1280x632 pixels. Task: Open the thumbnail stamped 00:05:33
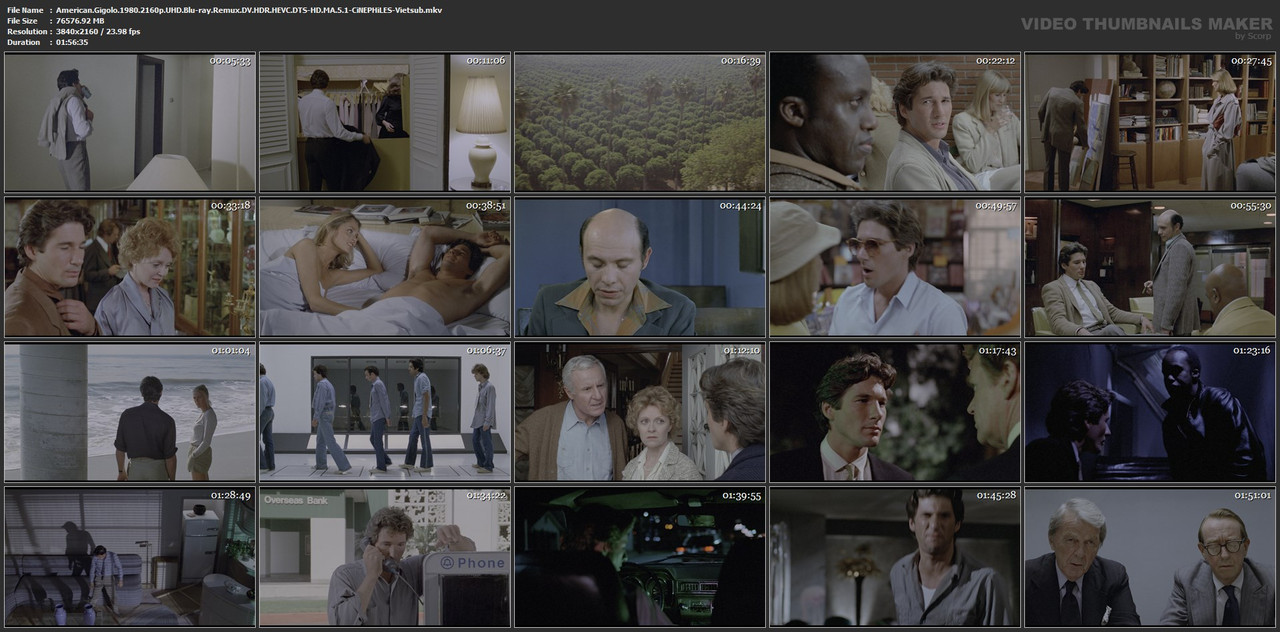pos(130,122)
